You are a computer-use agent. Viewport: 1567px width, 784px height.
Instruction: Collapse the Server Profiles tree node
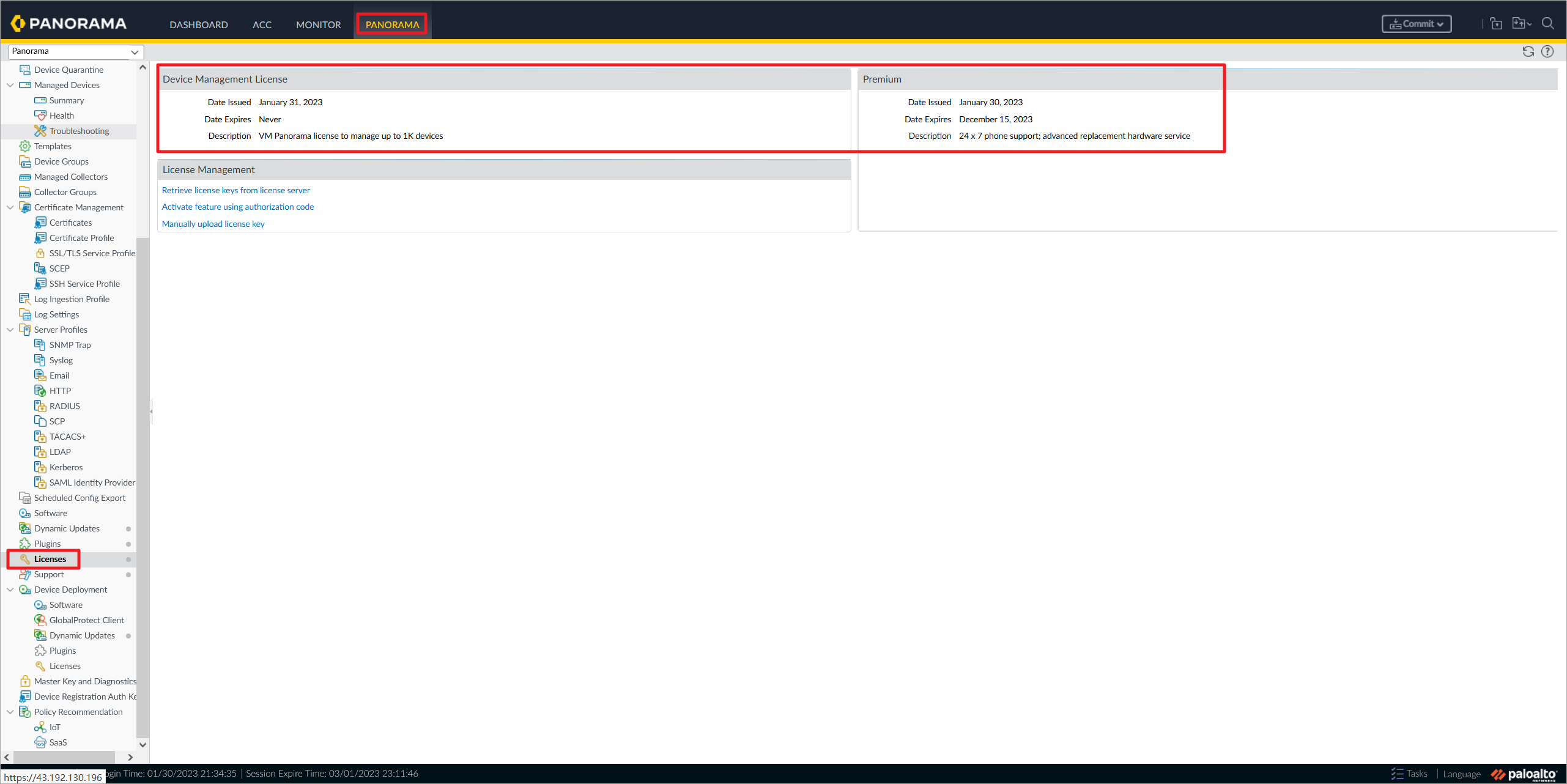[x=10, y=330]
